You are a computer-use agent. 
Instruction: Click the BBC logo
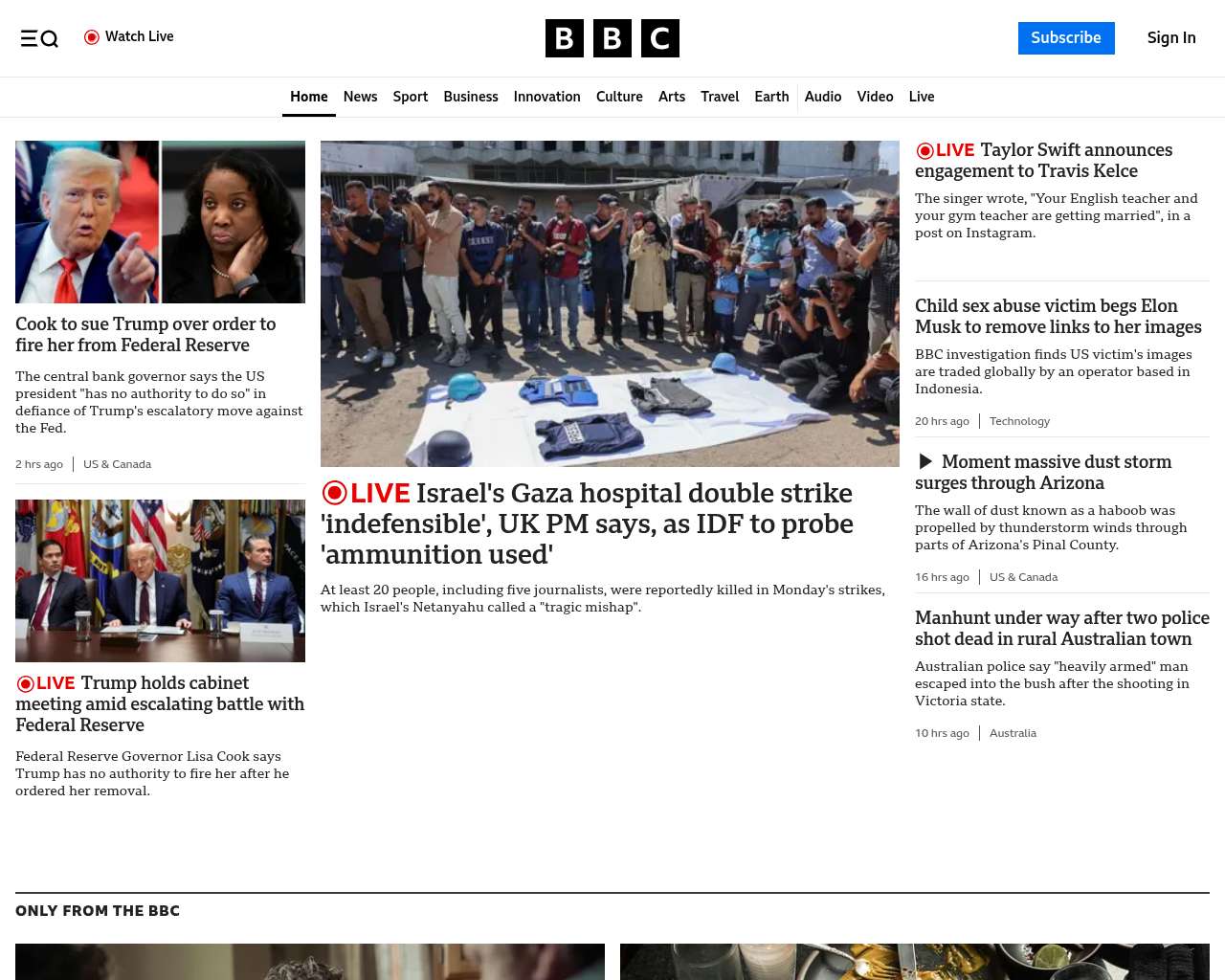coord(612,38)
